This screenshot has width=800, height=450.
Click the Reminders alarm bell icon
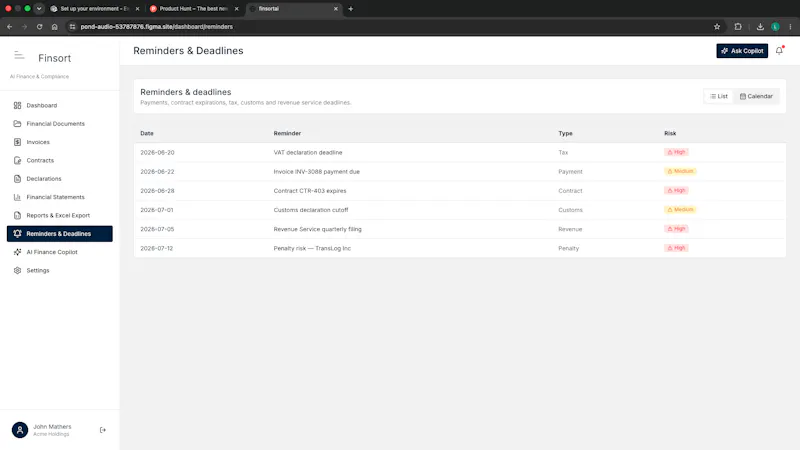pyautogui.click(x=17, y=234)
